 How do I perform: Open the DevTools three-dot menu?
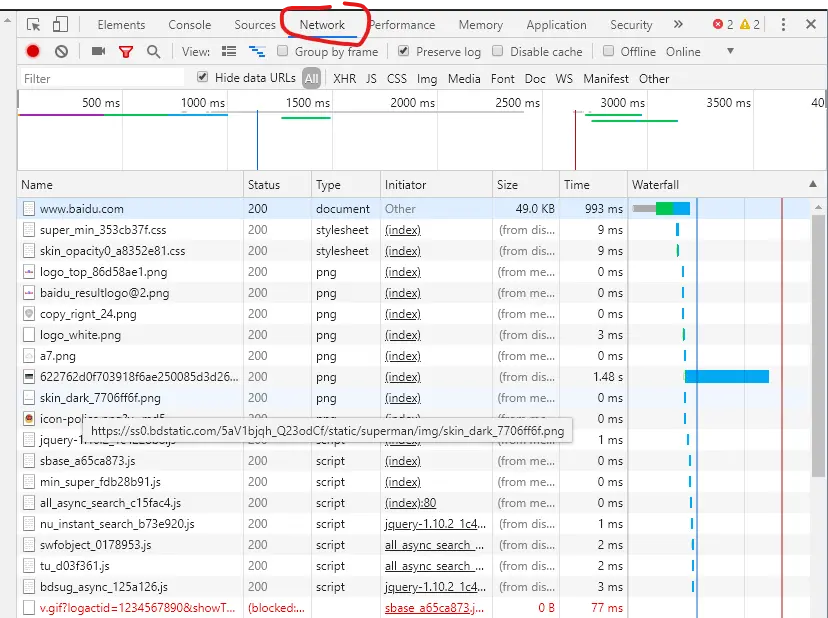coord(783,24)
